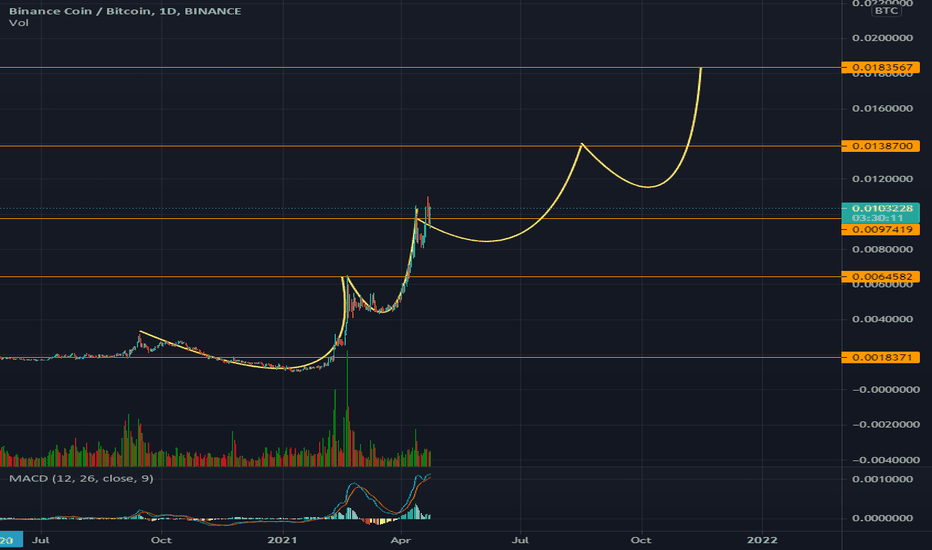The image size is (932, 550).
Task: Click the Apr time axis label
Action: coord(401,540)
